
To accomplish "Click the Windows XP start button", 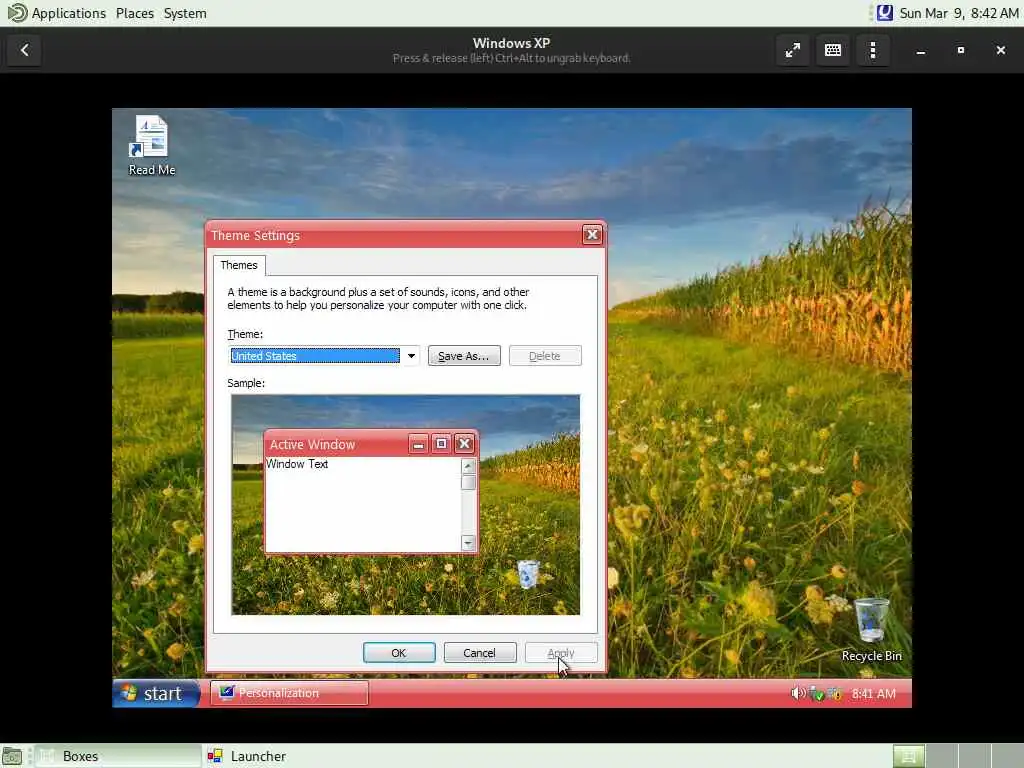I will click(x=156, y=693).
